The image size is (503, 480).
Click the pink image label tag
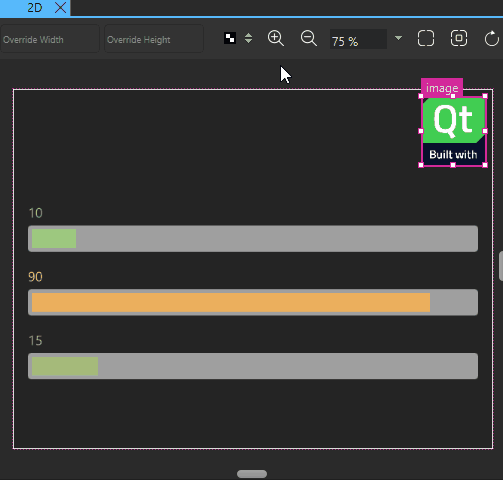(x=442, y=88)
